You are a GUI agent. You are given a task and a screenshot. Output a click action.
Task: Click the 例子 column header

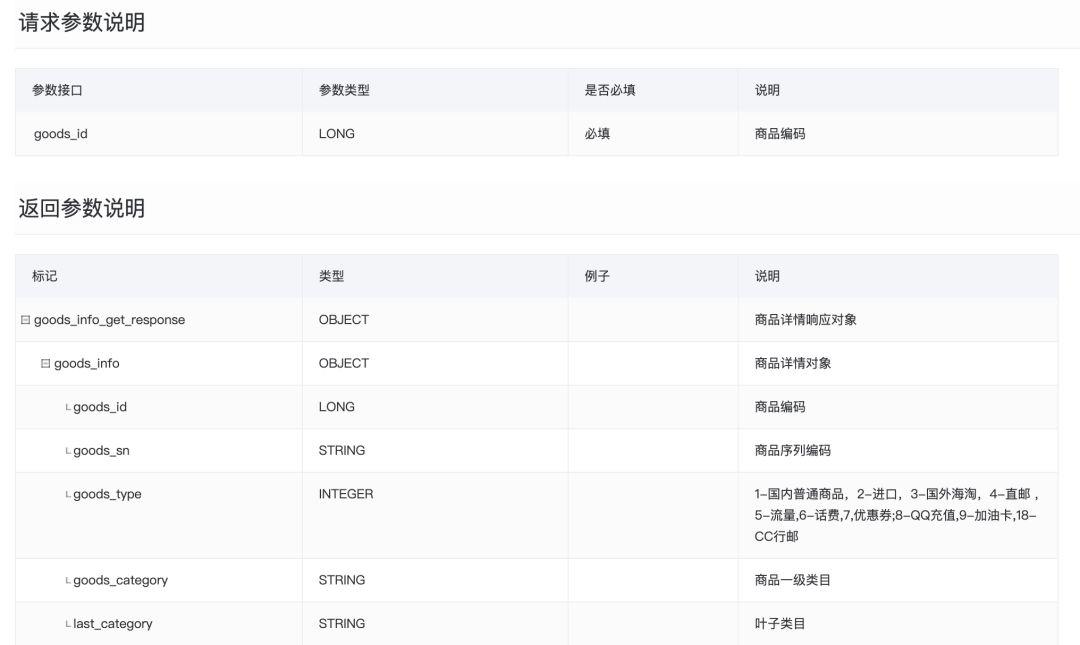(x=597, y=276)
